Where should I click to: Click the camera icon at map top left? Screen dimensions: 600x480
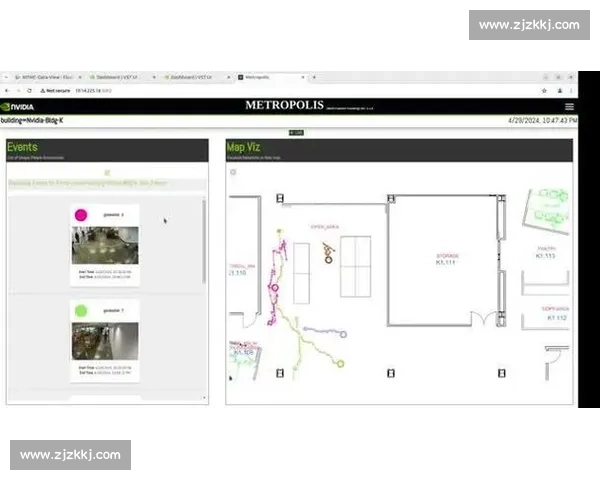click(280, 198)
